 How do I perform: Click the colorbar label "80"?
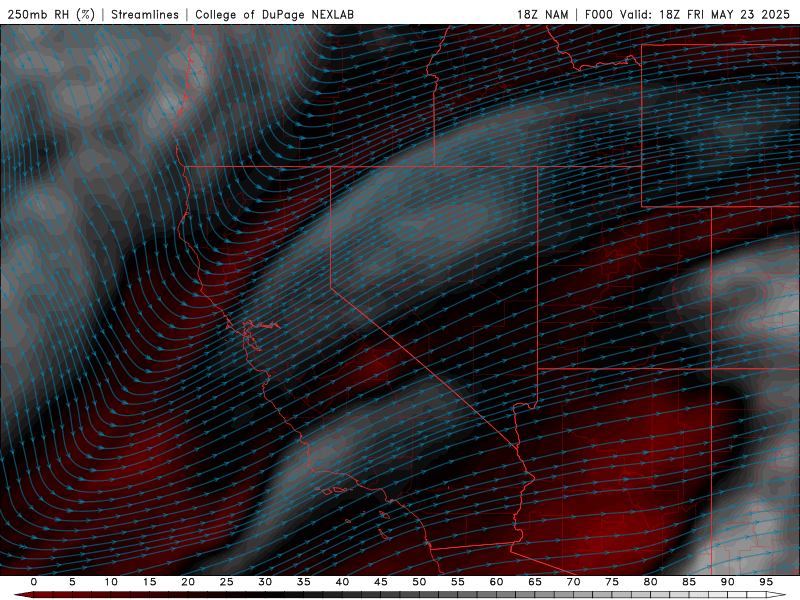click(650, 582)
